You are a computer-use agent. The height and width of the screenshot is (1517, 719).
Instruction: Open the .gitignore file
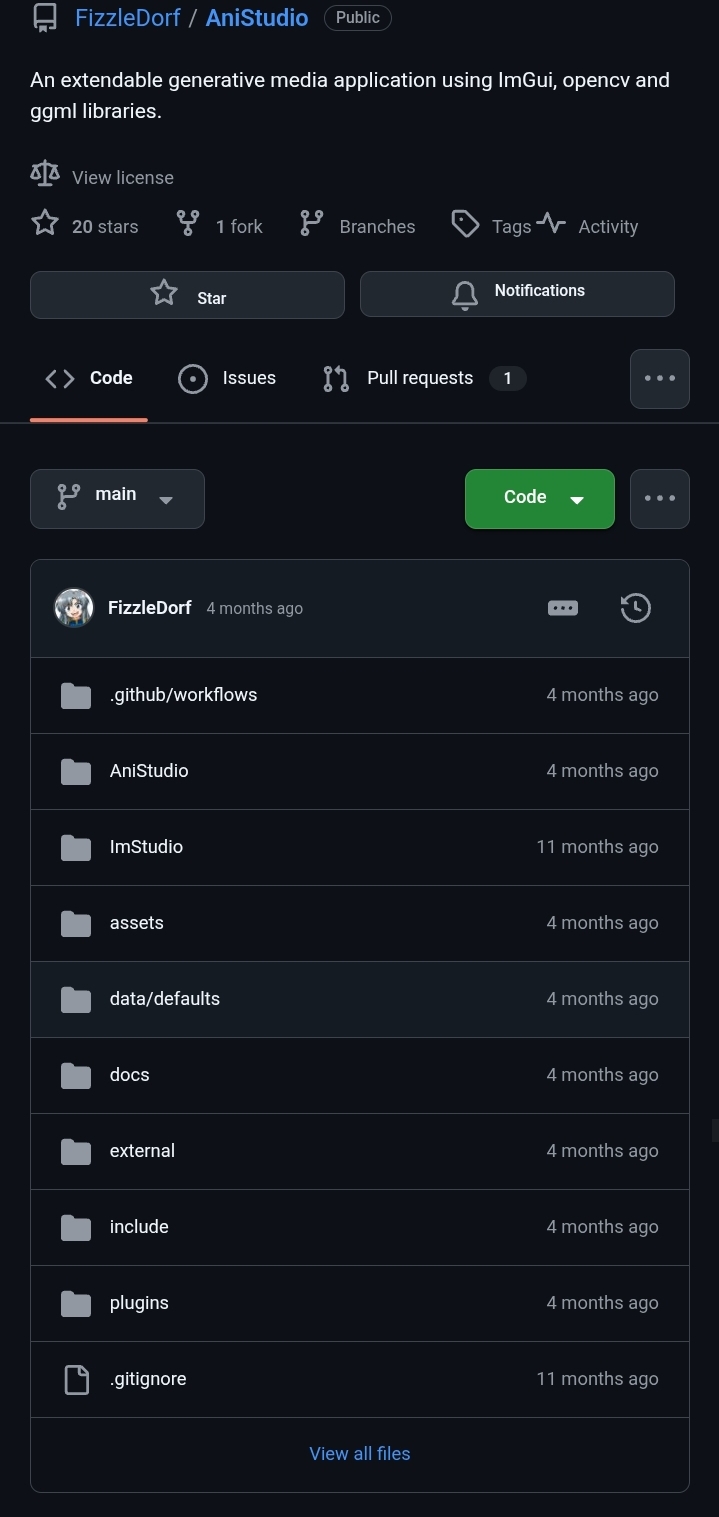tap(148, 1379)
